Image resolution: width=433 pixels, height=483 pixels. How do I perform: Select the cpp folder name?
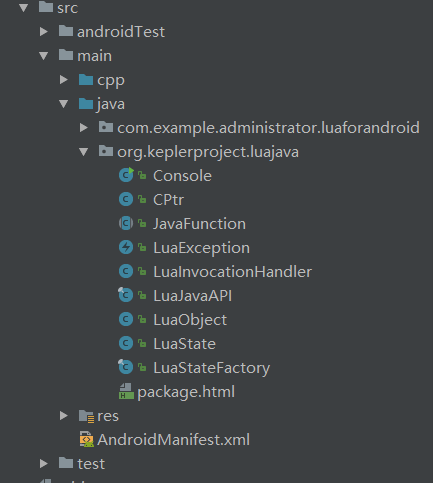coord(111,81)
